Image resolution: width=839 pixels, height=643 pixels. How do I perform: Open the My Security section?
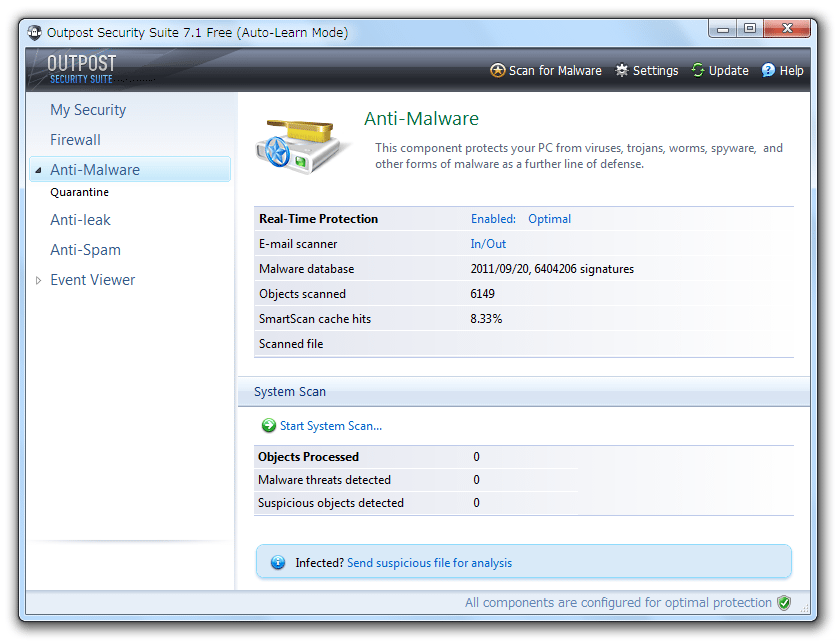click(88, 110)
